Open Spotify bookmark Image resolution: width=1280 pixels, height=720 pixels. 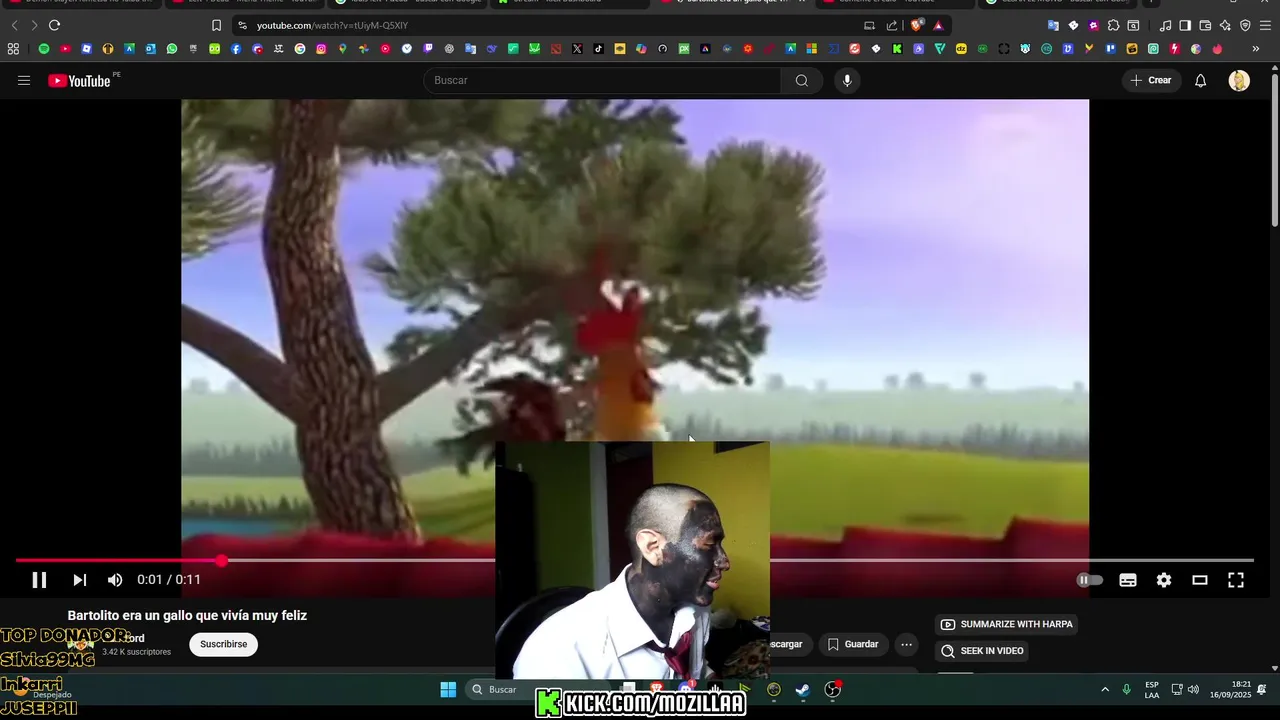(x=44, y=48)
